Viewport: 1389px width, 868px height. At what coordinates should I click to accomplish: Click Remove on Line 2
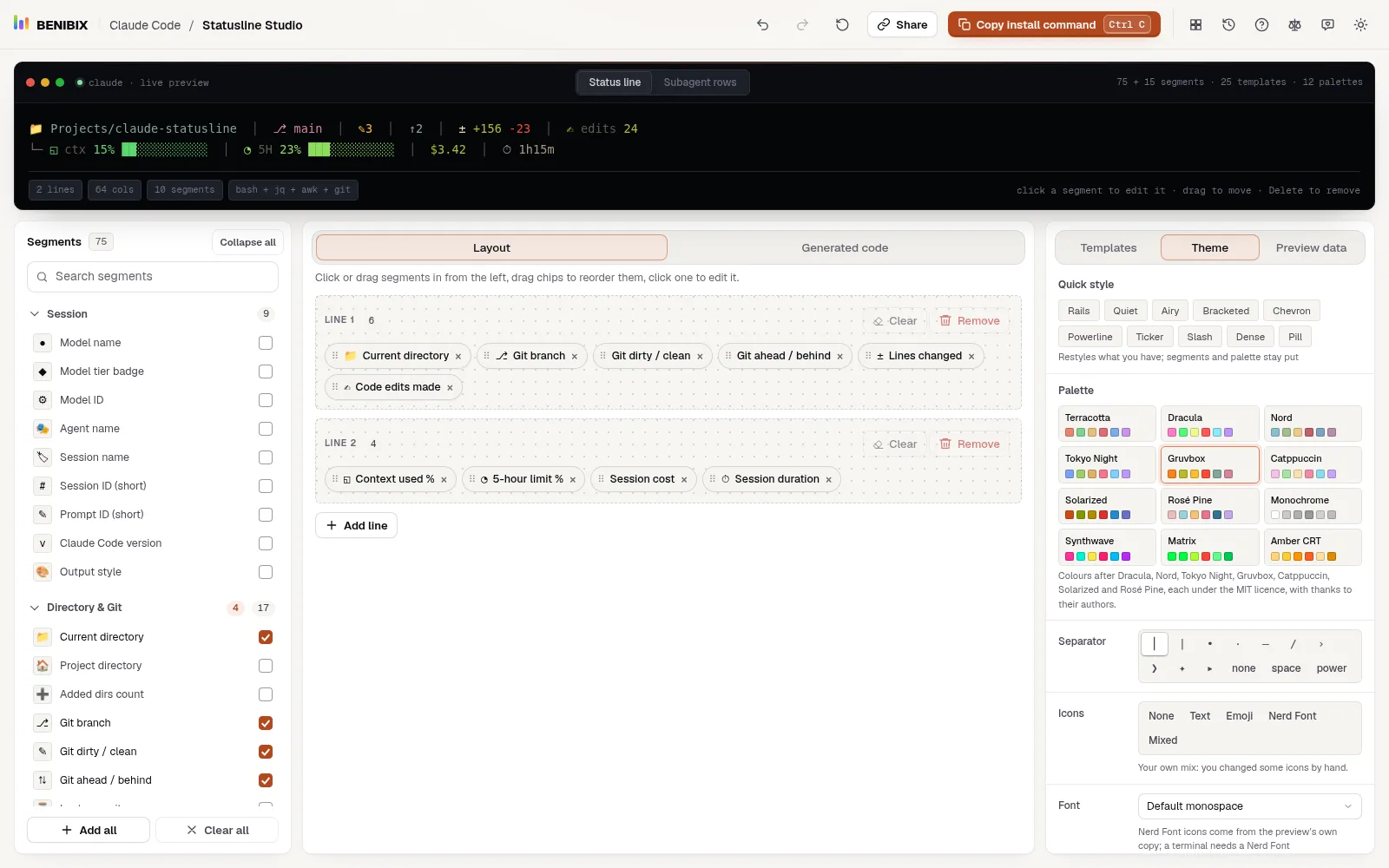[x=970, y=444]
